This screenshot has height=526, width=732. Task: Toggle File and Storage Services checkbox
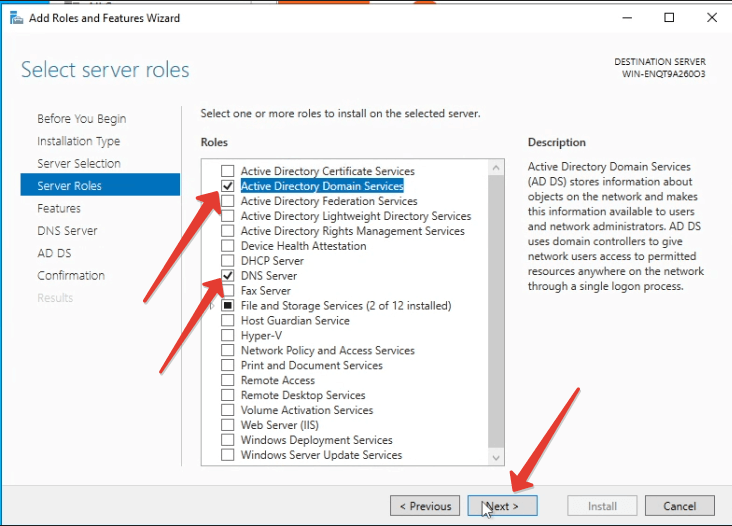(x=227, y=305)
